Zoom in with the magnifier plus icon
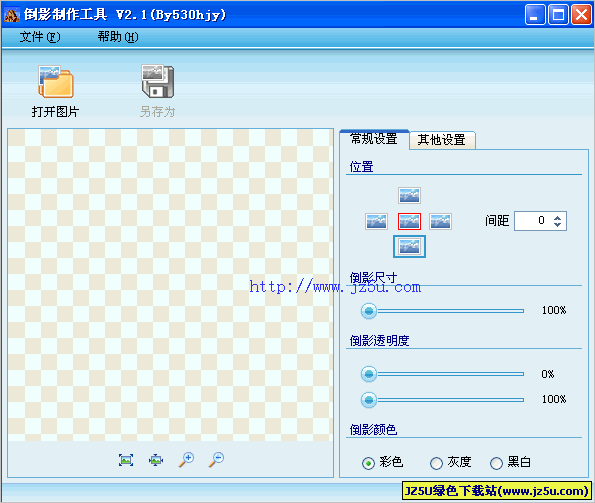595x503 pixels. [x=186, y=459]
